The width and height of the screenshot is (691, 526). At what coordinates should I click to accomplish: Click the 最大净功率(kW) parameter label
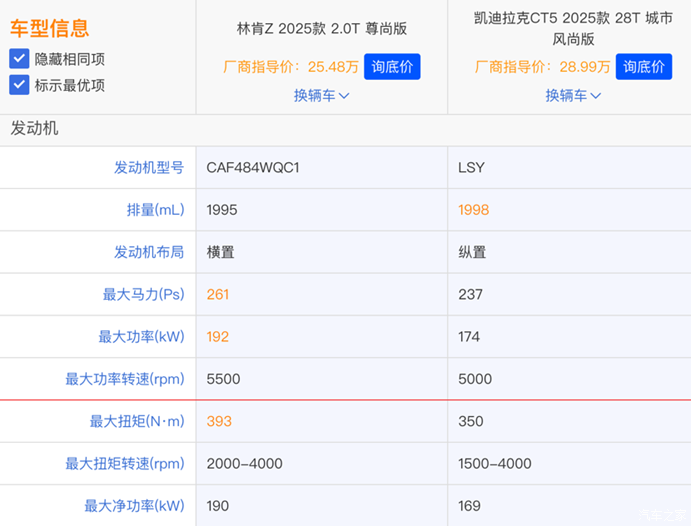click(x=134, y=506)
